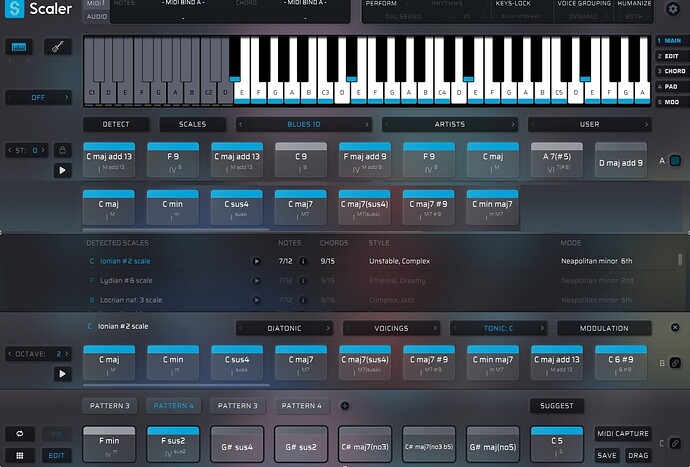
Task: Show notes info for Locrian nat. 3 scale
Action: [x=303, y=300]
